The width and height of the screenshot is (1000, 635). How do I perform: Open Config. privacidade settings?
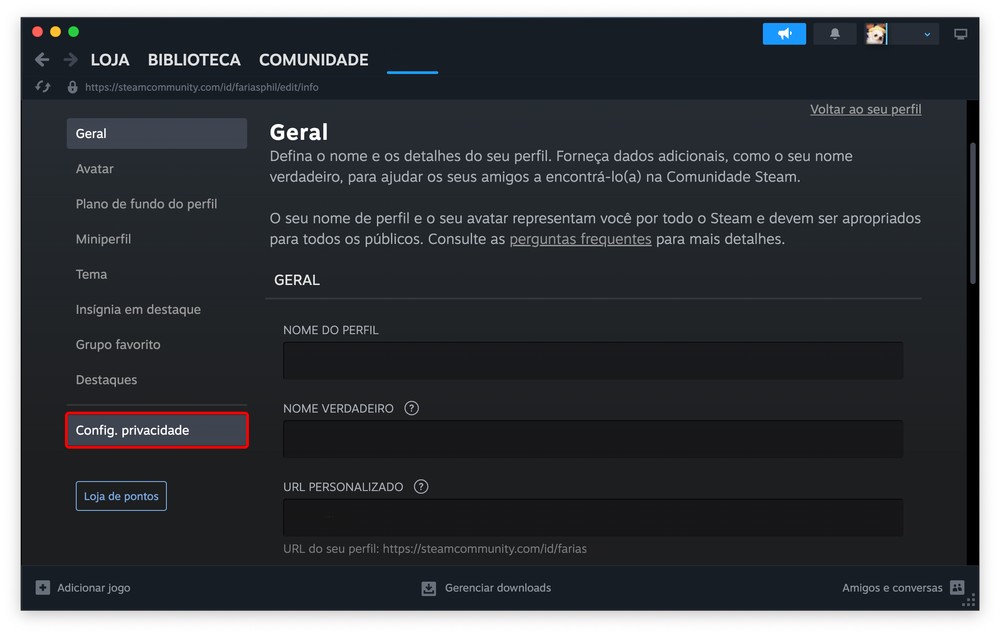coord(157,430)
